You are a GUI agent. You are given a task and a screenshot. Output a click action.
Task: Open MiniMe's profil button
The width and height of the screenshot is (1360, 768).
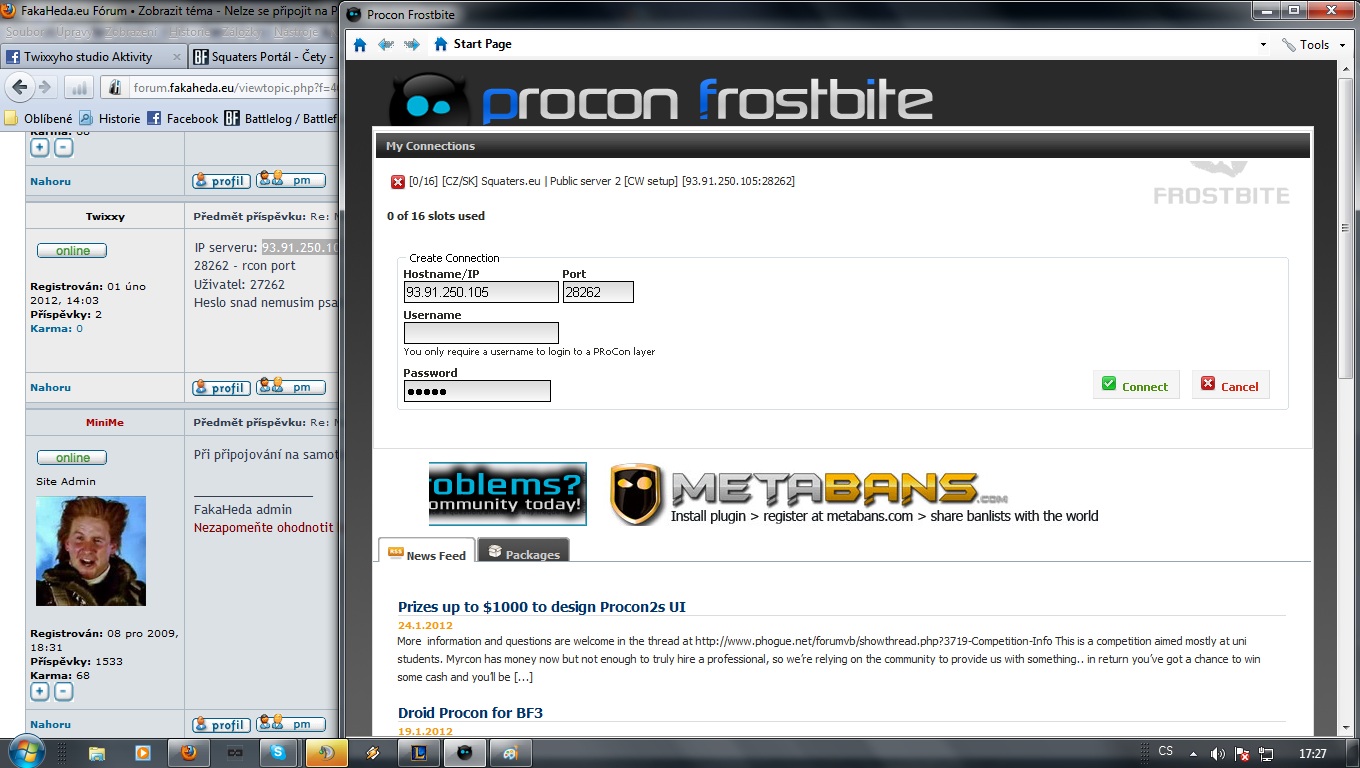point(221,724)
